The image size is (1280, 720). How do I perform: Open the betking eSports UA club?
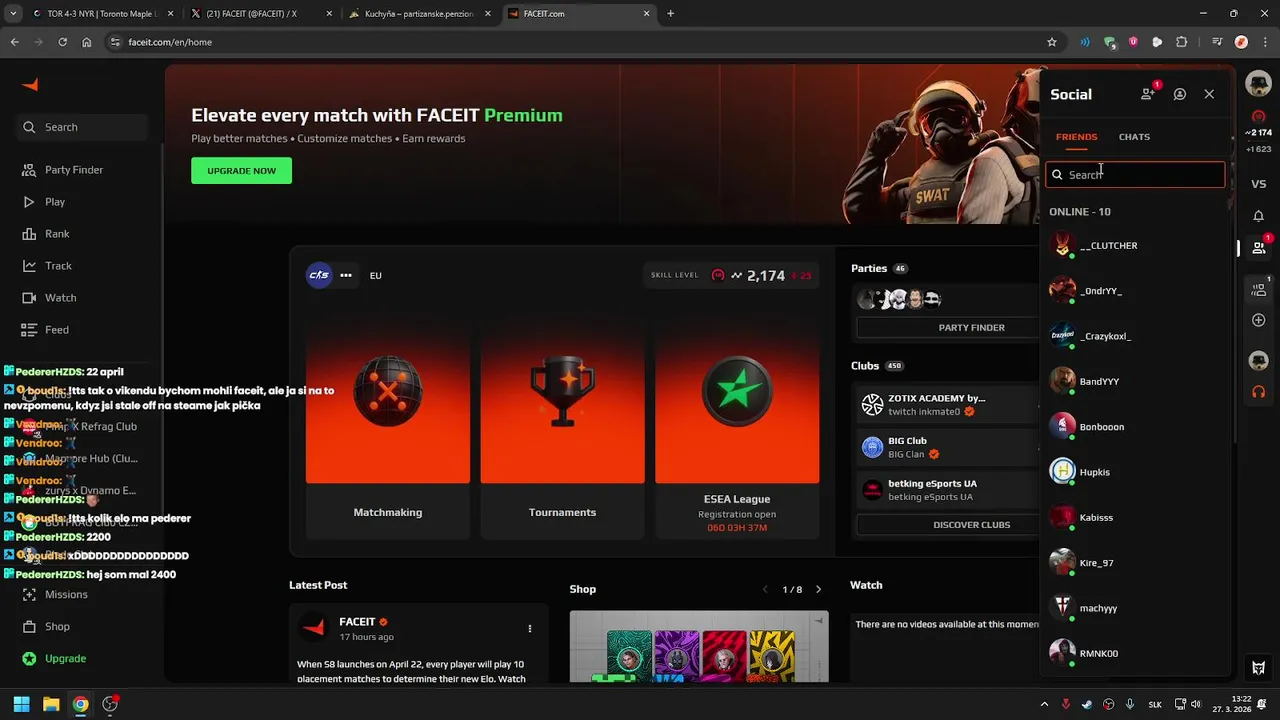tap(948, 490)
